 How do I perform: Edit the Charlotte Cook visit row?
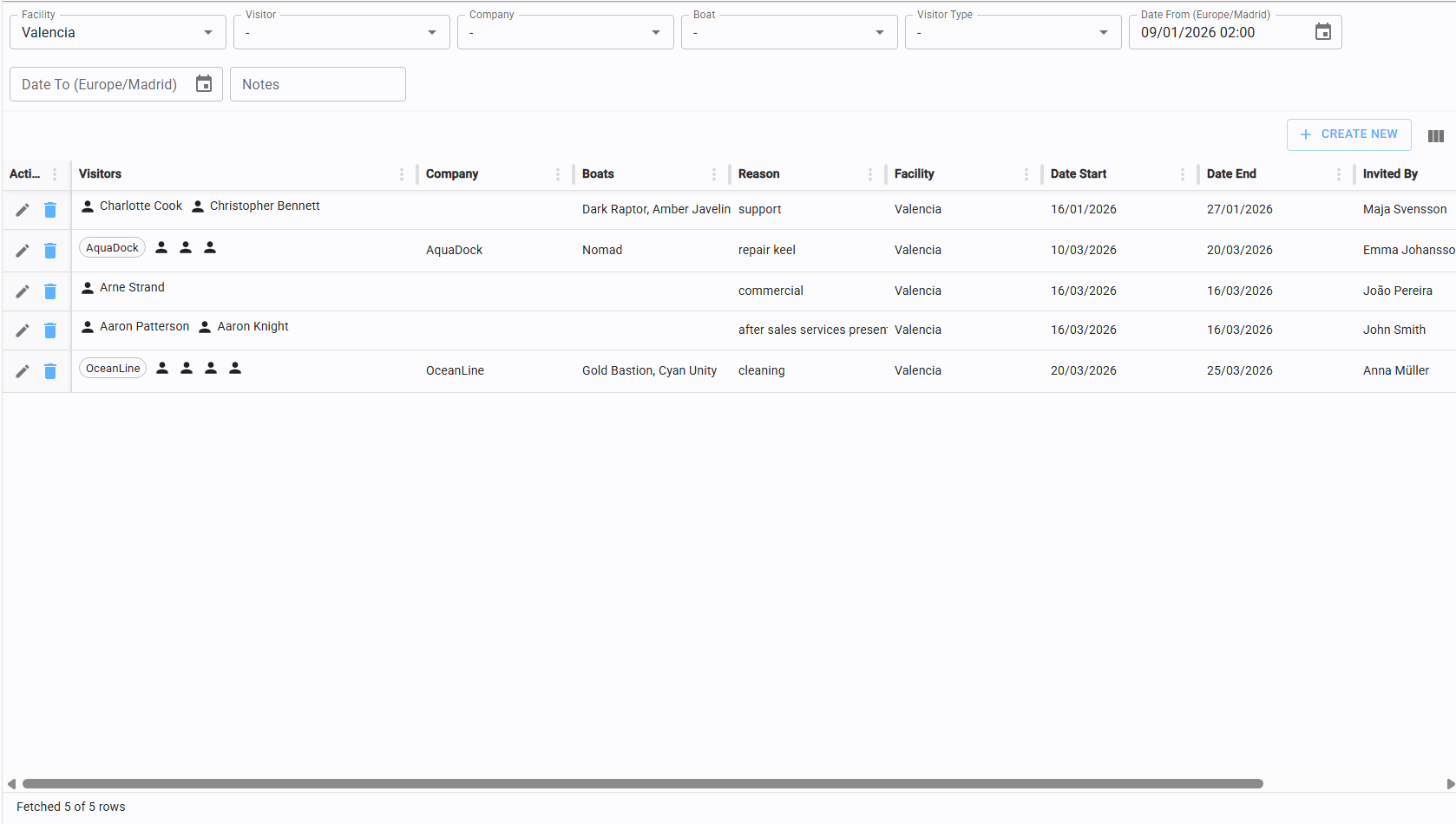pyautogui.click(x=23, y=210)
